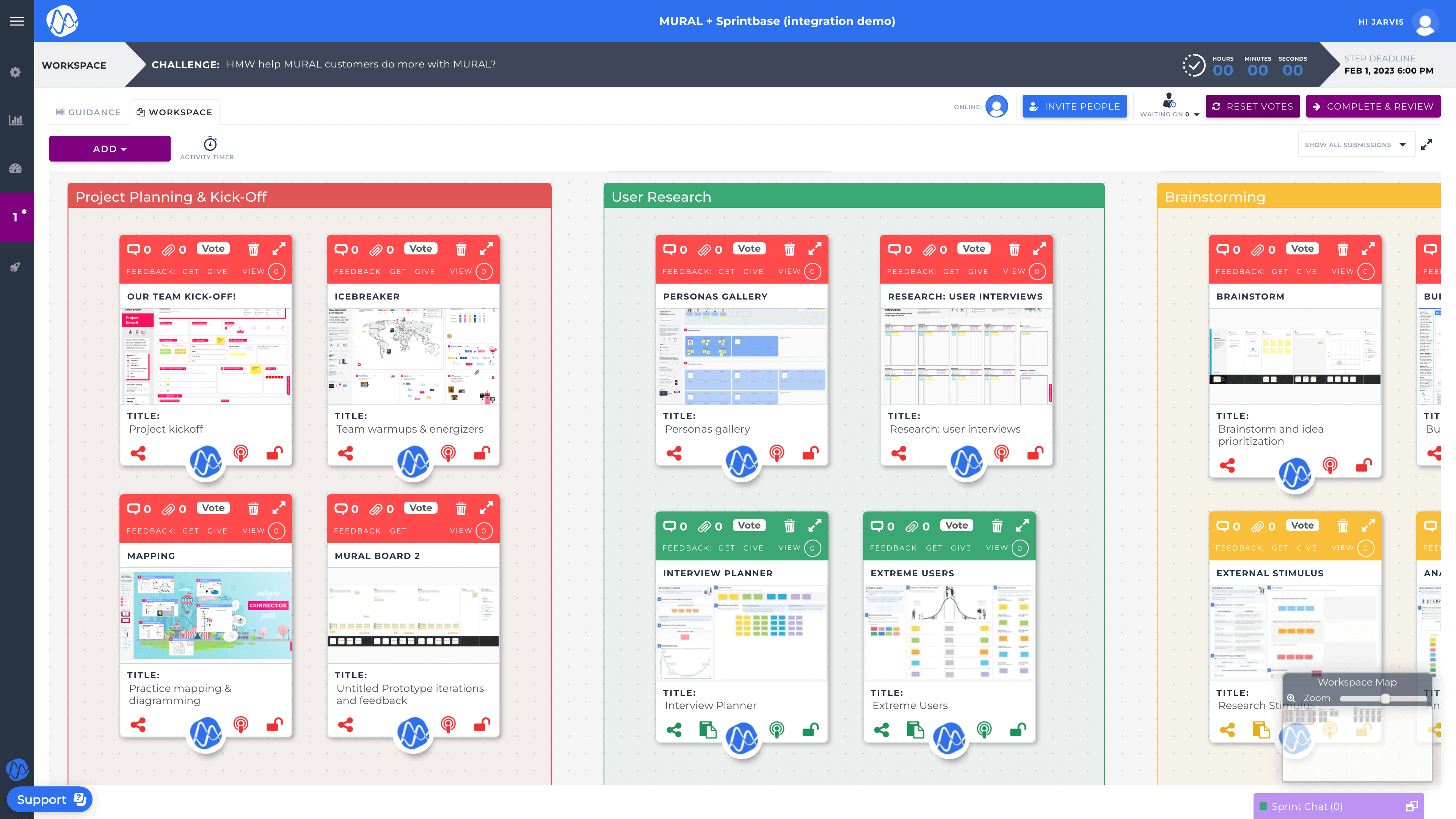Expand the Icebreaker card to full screen
Image resolution: width=1456 pixels, height=819 pixels.
486,249
